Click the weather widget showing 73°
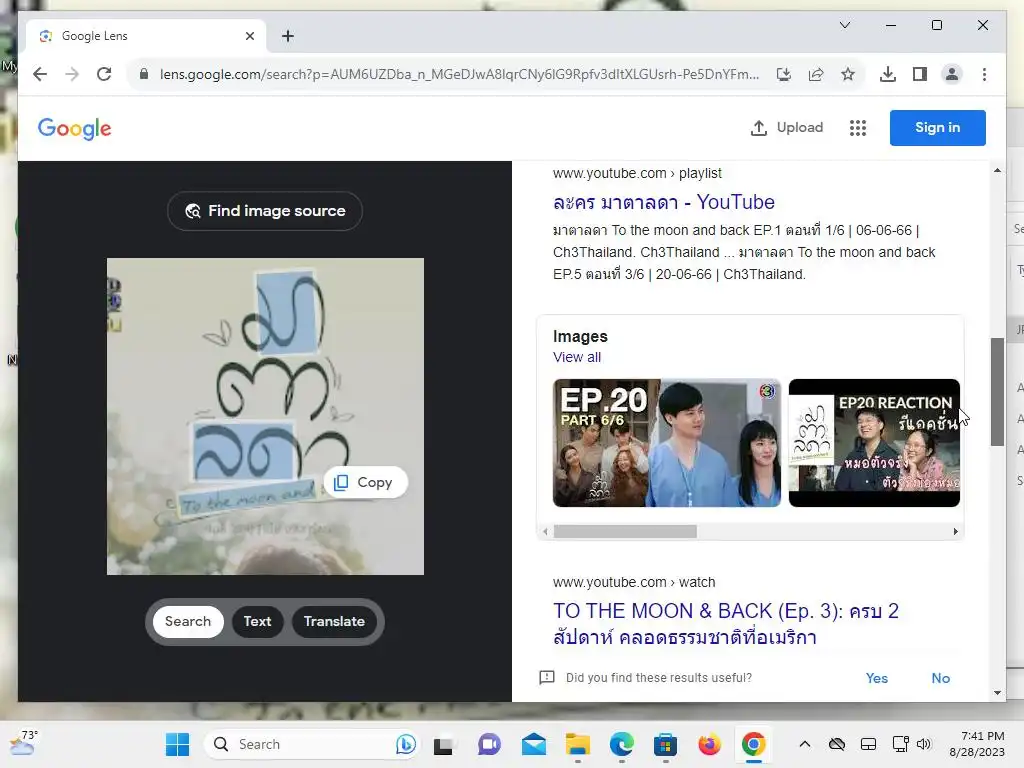The width and height of the screenshot is (1024, 768). click(x=24, y=743)
